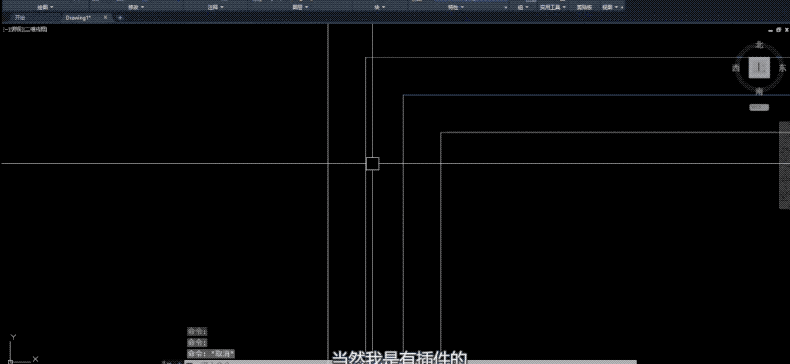Rotate view to 北 (North) on compass

pos(759,45)
